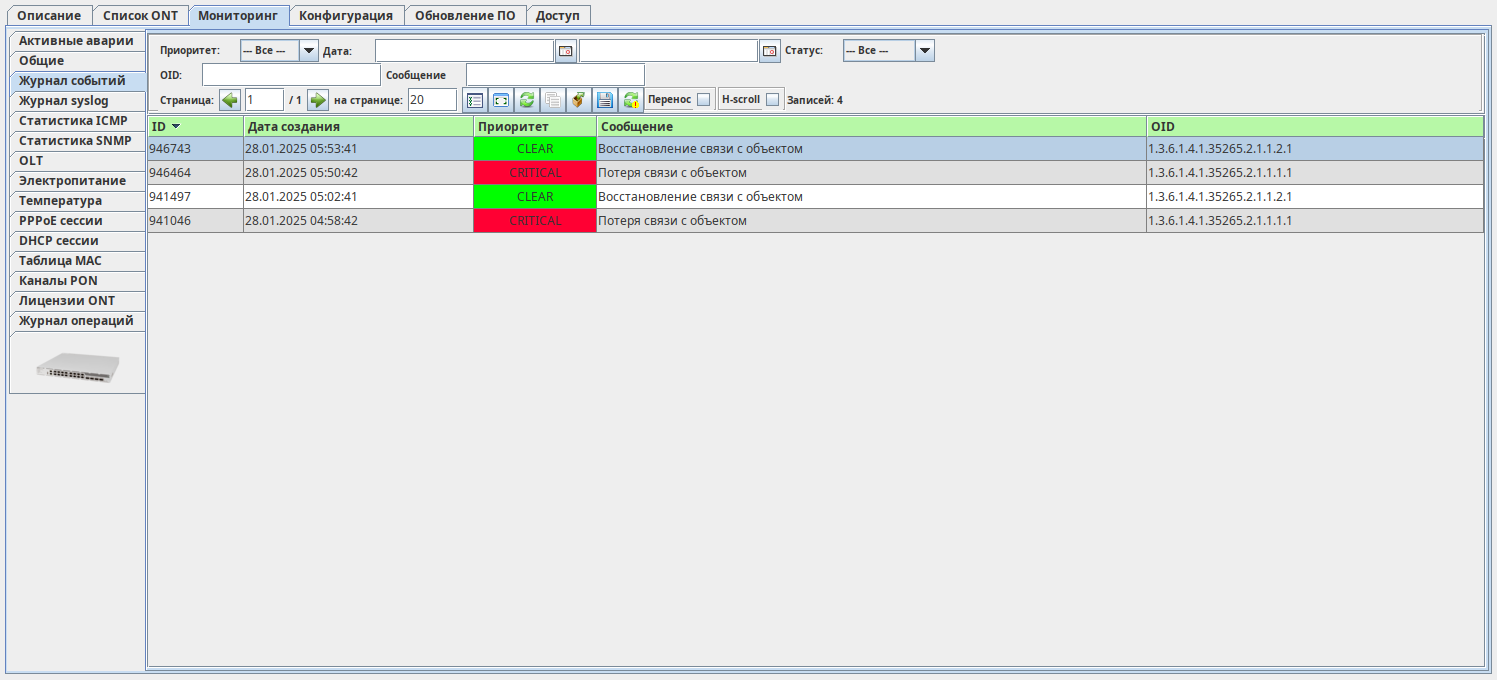The width and height of the screenshot is (1497, 680).
Task: Go to next page with green right arrow
Action: [x=318, y=100]
